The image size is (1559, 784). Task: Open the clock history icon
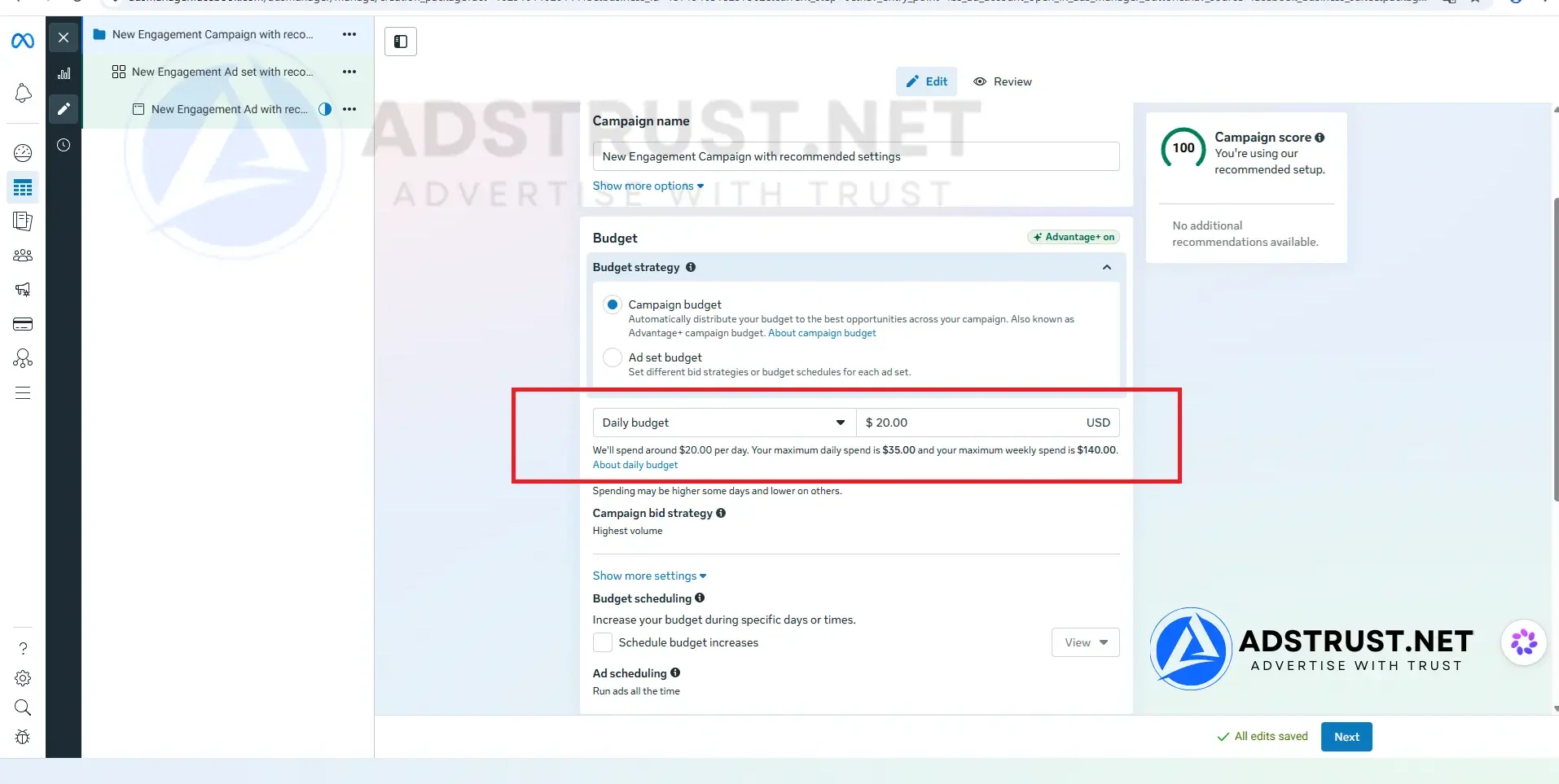click(64, 145)
